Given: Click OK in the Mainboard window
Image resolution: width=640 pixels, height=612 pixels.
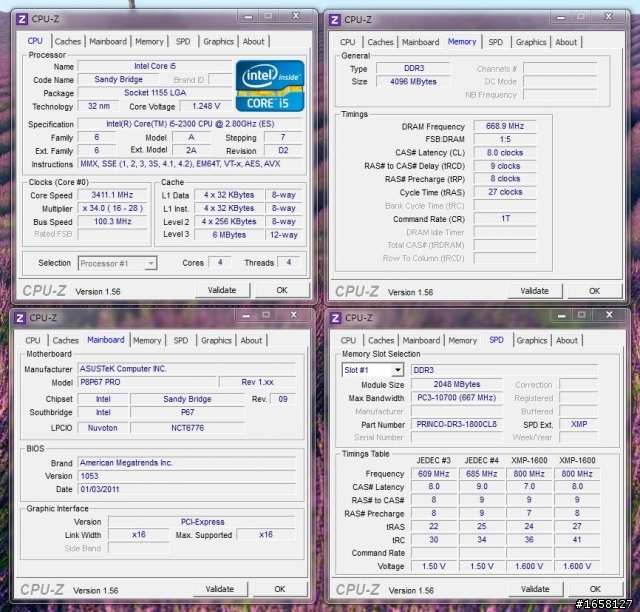Looking at the screenshot, I should (x=280, y=589).
